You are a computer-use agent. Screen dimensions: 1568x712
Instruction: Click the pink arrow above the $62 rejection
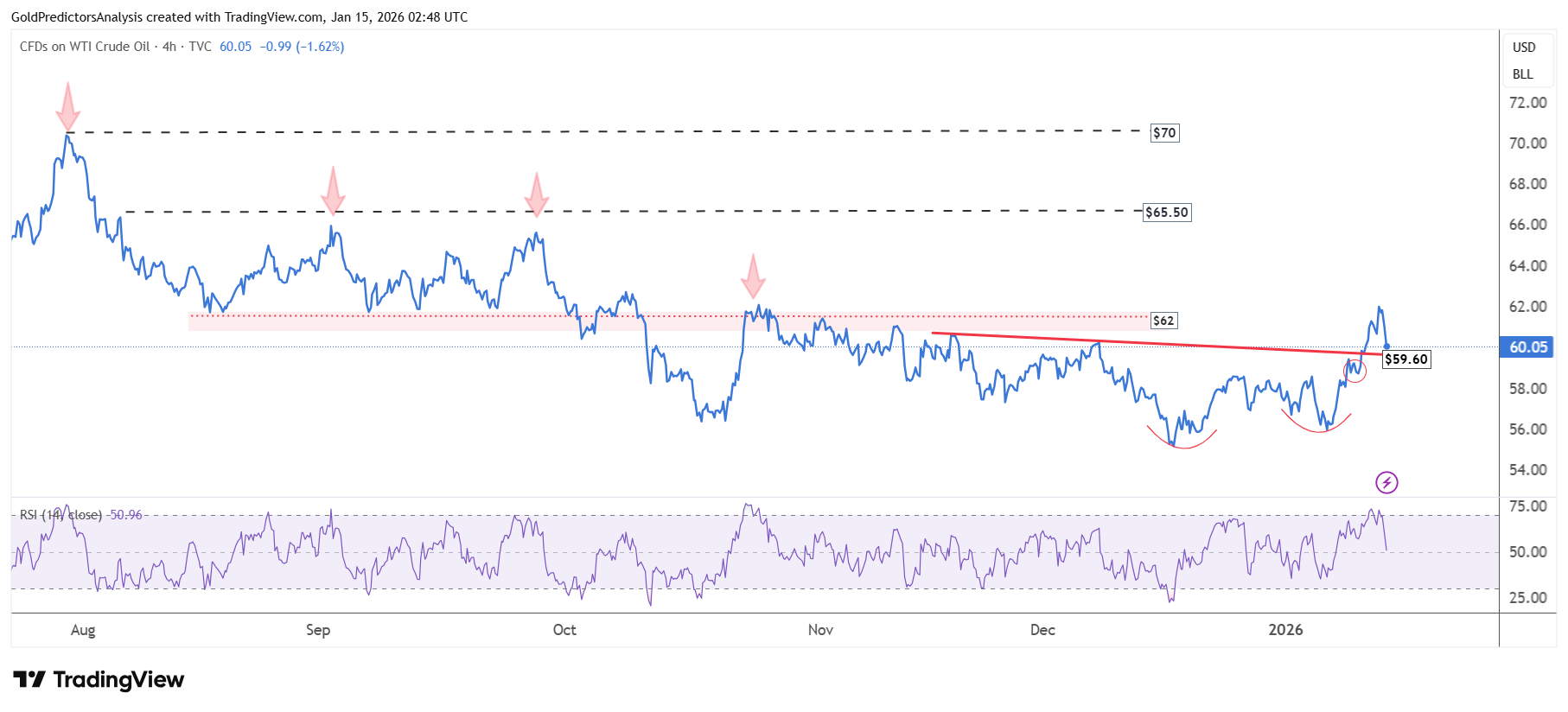coord(753,277)
